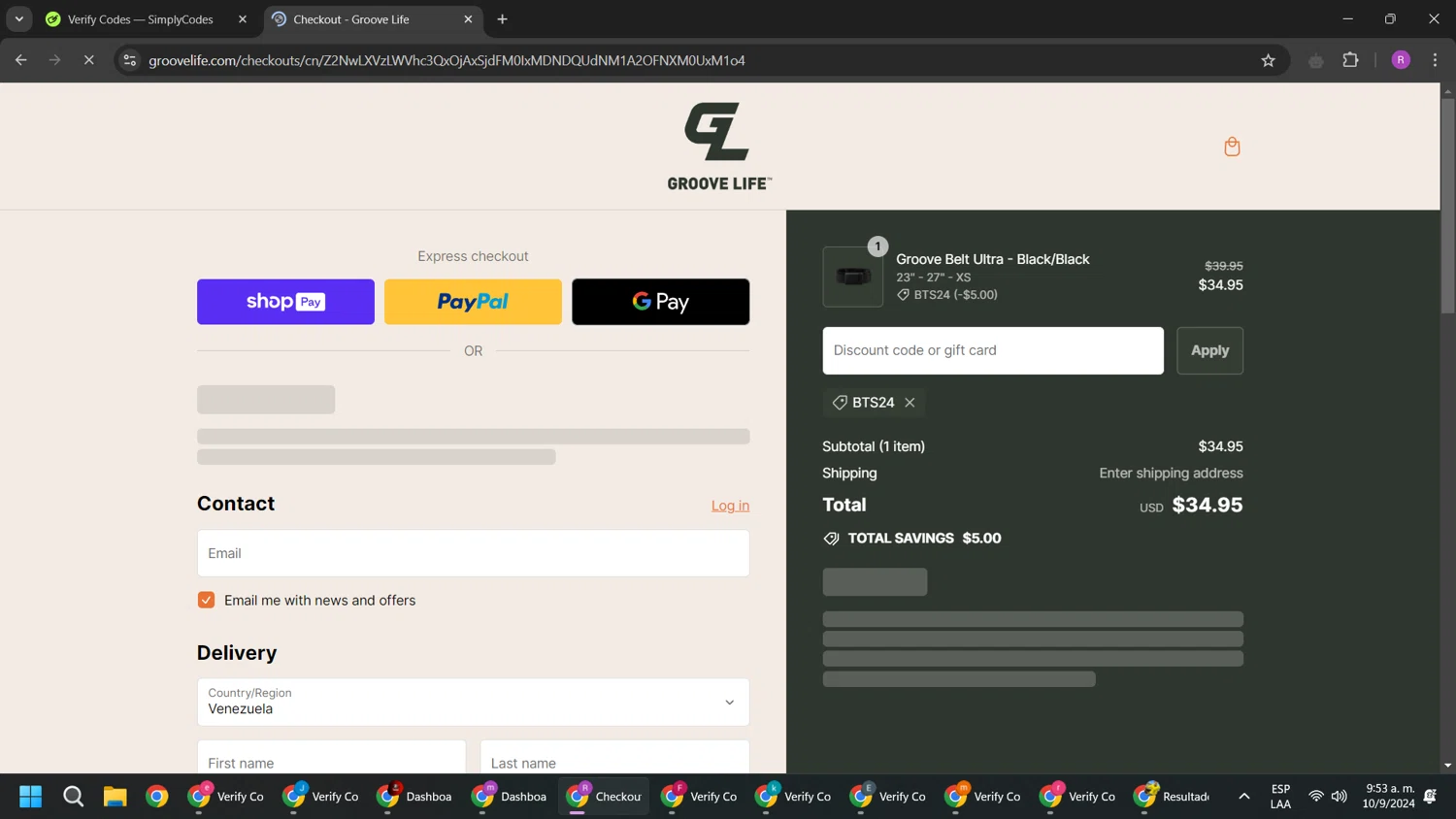Bookmark this page with the star icon

1268,60
